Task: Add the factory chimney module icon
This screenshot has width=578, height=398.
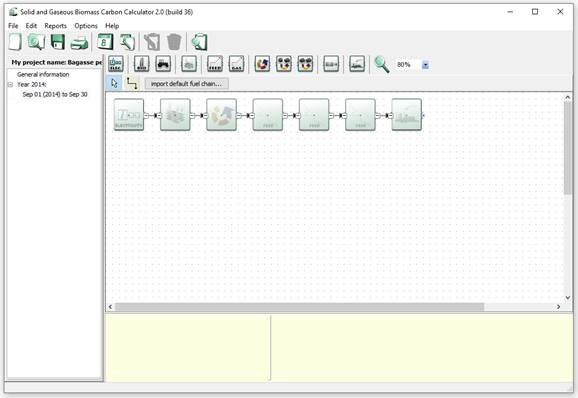Action: click(x=142, y=64)
